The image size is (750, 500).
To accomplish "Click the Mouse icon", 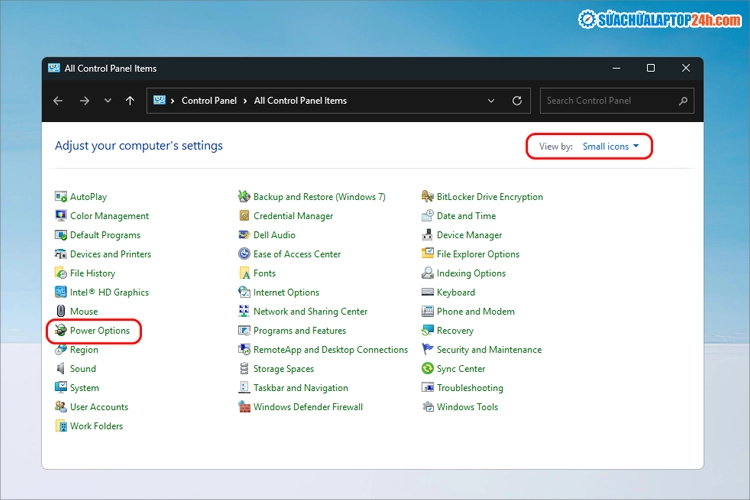I will tap(61, 312).
